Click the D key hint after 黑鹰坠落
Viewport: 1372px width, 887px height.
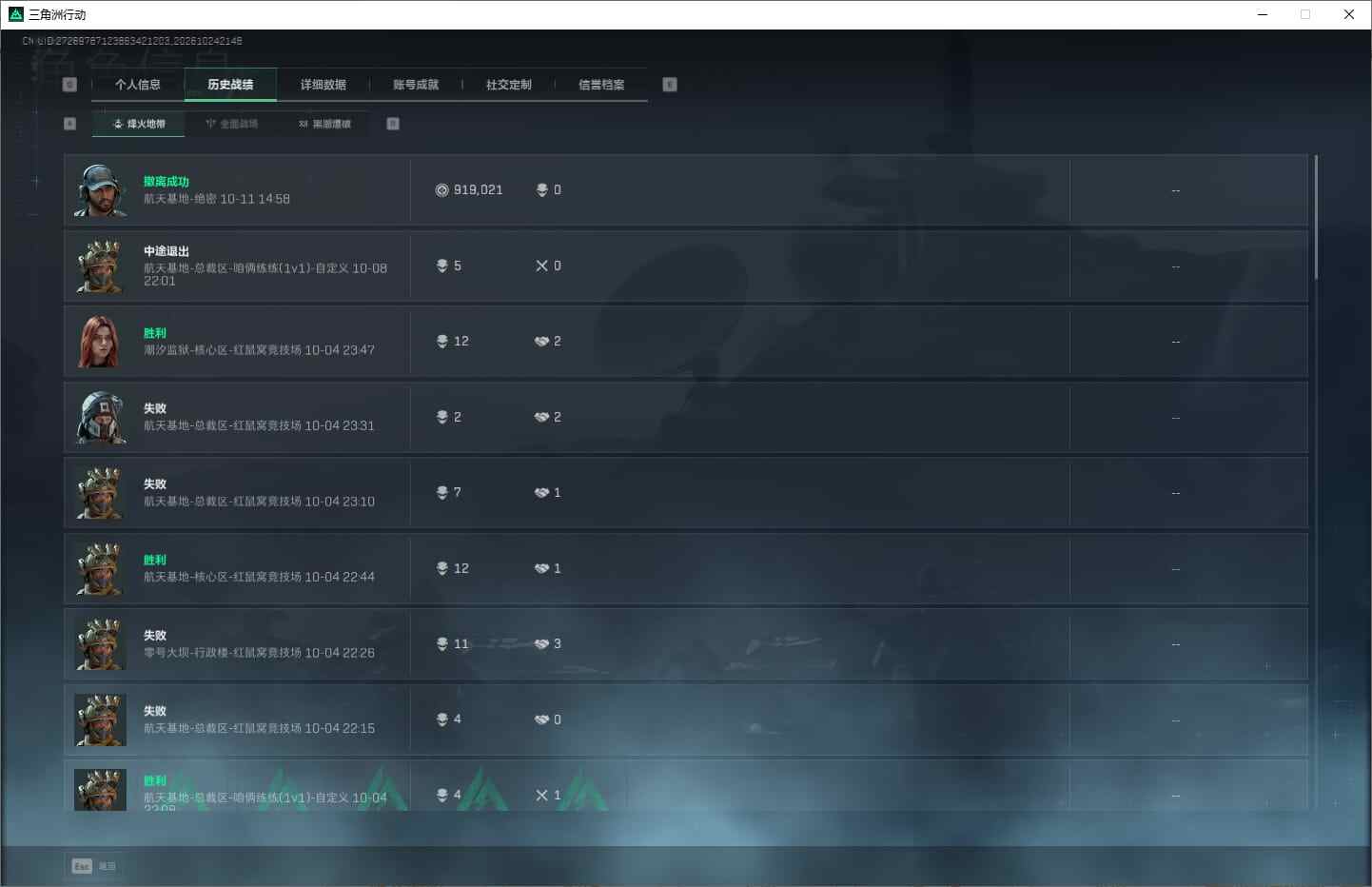[x=393, y=124]
